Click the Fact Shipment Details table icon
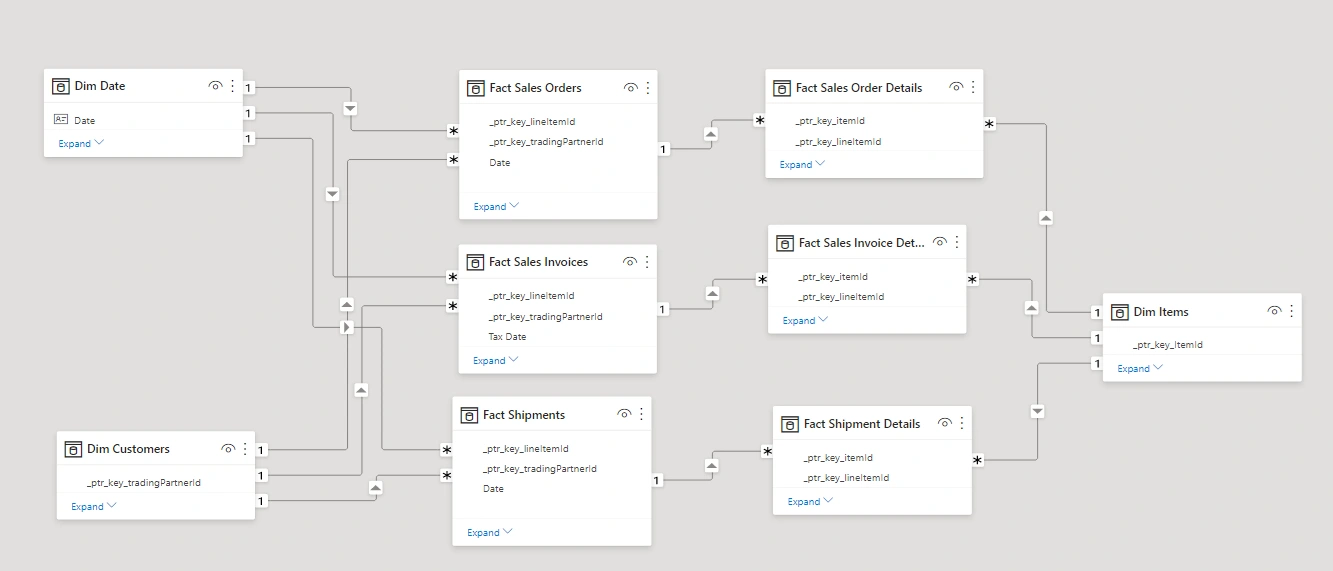 (x=790, y=424)
